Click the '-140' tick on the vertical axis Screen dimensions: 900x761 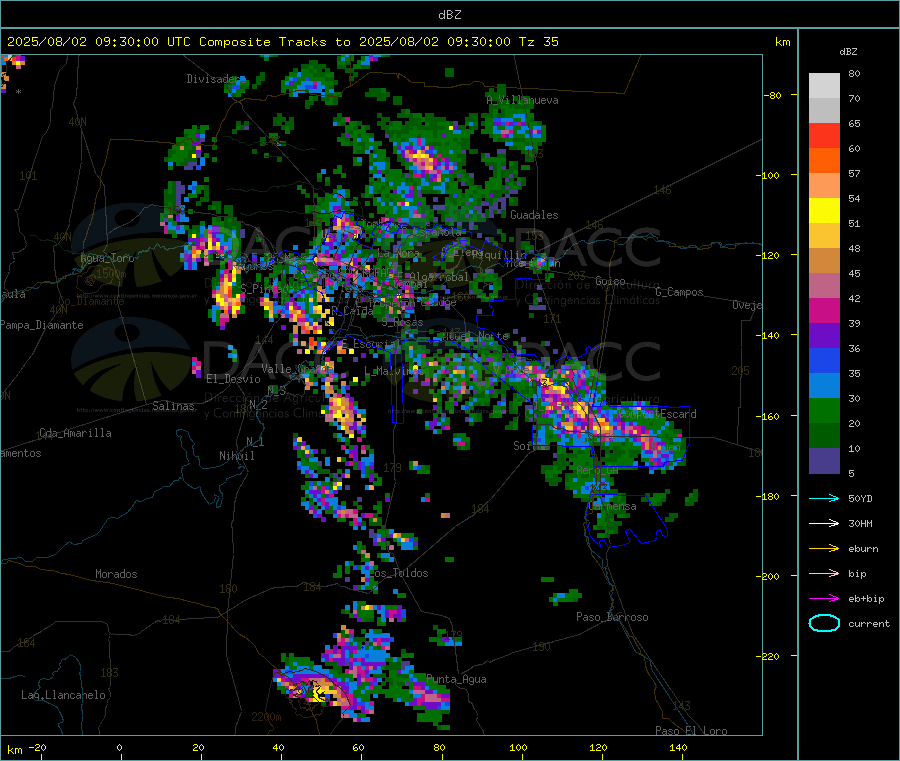pos(770,335)
